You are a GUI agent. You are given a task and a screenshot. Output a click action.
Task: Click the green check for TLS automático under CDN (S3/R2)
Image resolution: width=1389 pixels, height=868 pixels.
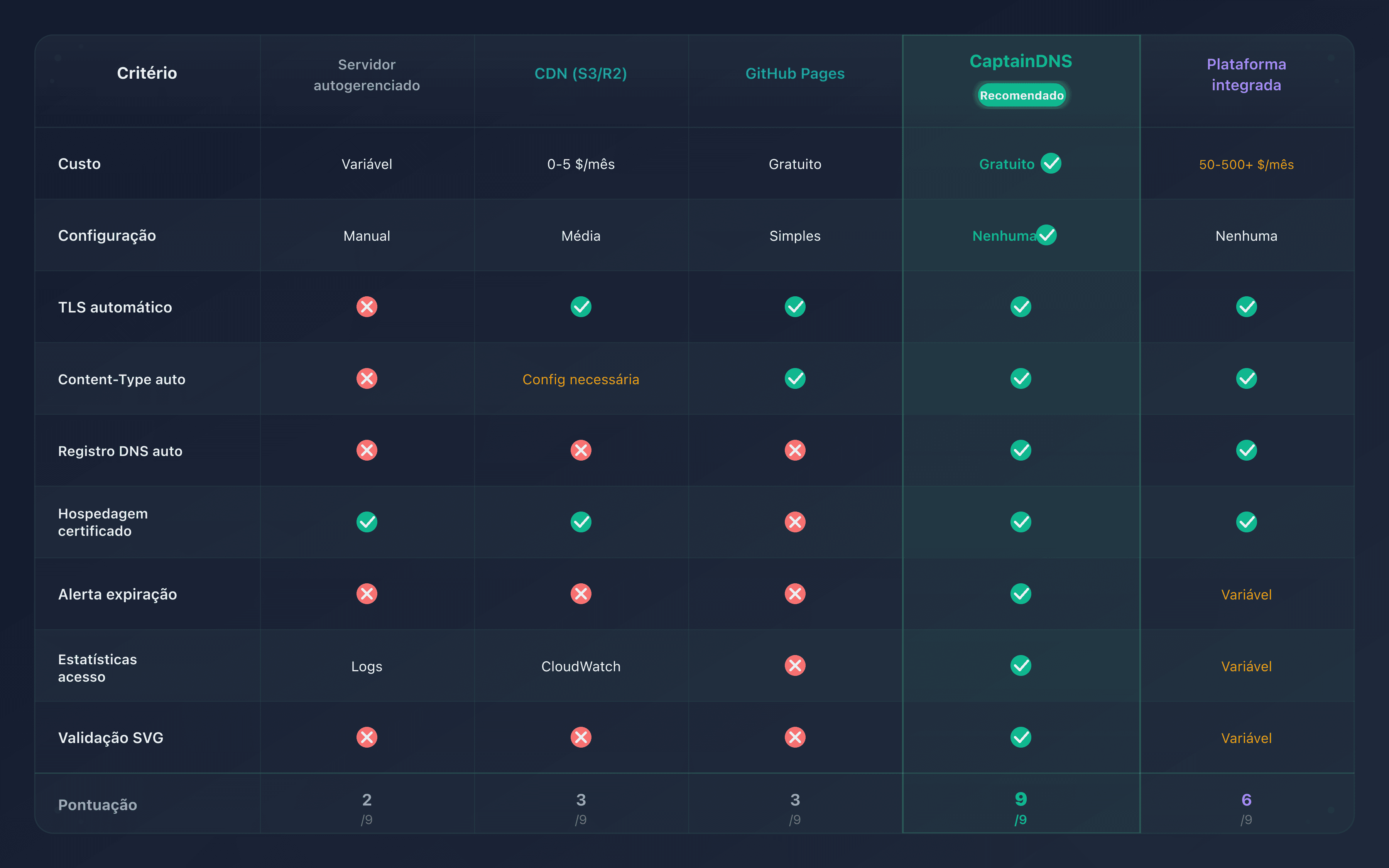click(x=581, y=307)
